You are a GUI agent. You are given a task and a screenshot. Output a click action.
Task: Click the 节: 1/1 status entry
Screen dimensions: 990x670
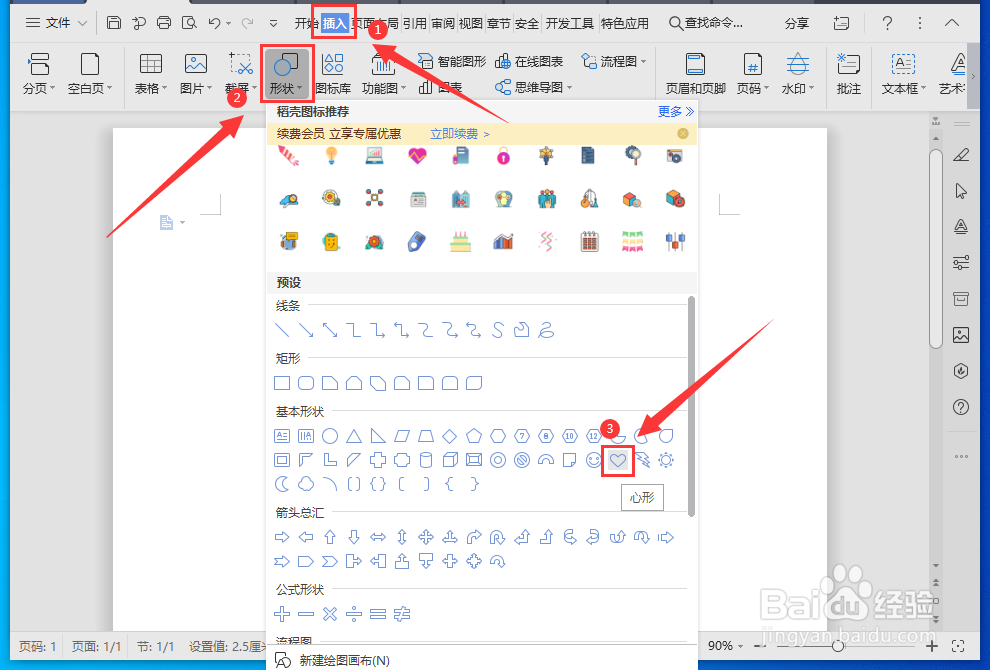[155, 646]
